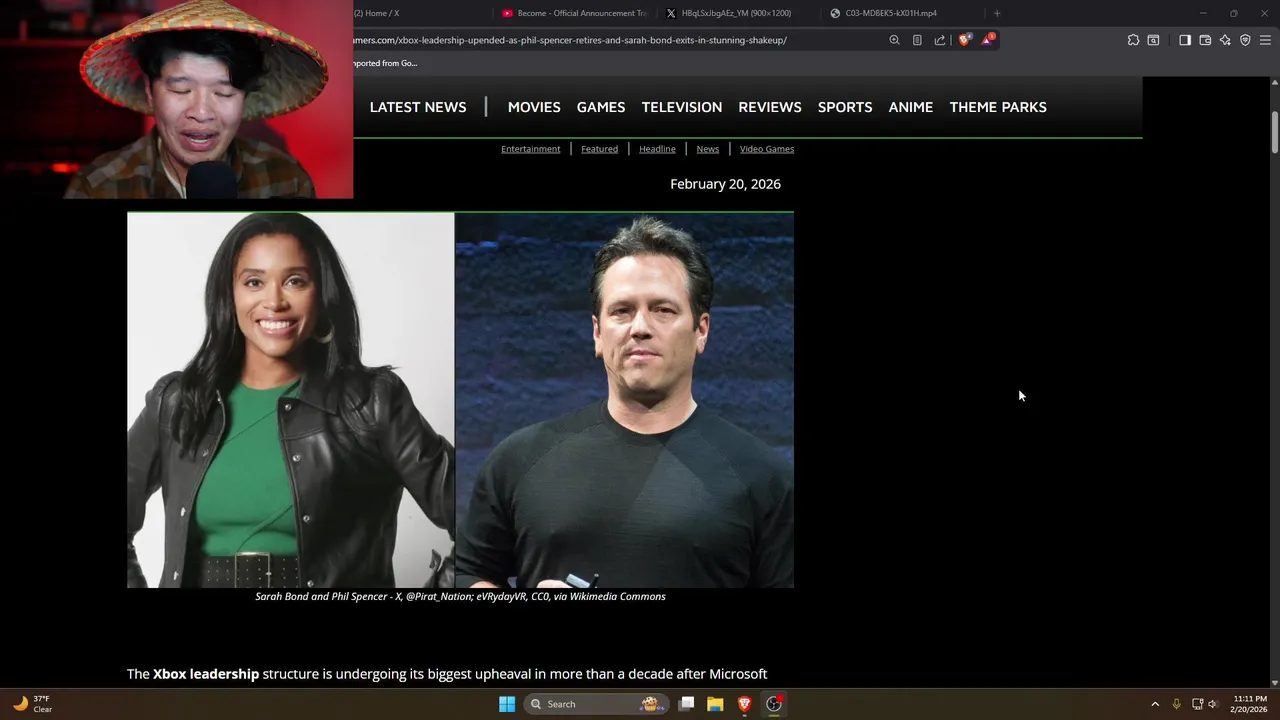Follow the Entertainment category link
The height and width of the screenshot is (720, 1280).
(x=531, y=149)
